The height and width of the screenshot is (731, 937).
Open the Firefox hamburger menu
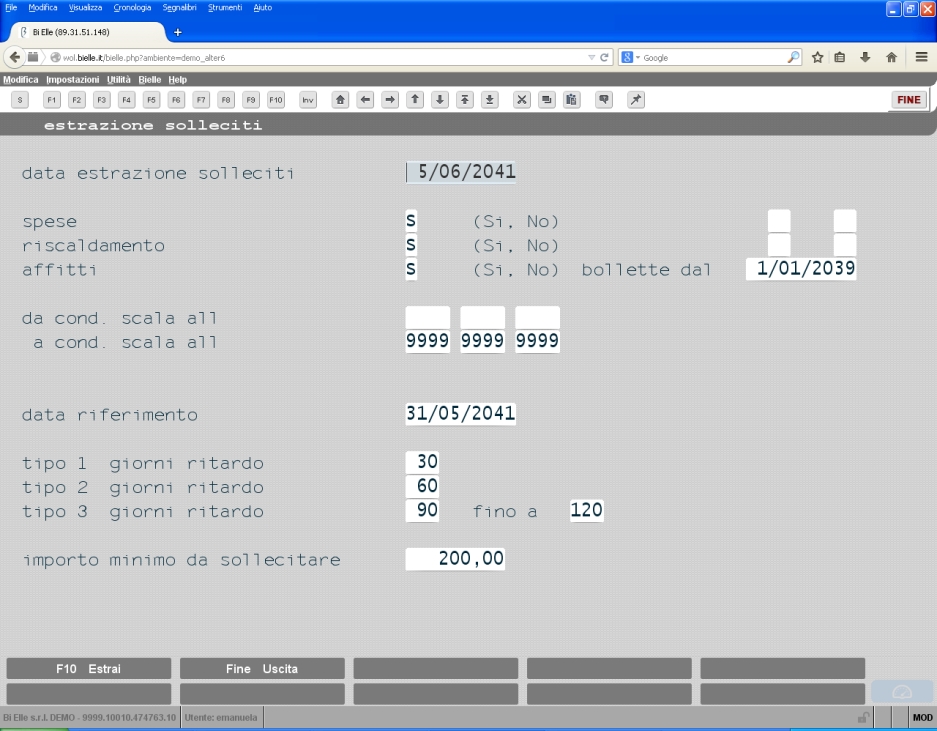921,57
